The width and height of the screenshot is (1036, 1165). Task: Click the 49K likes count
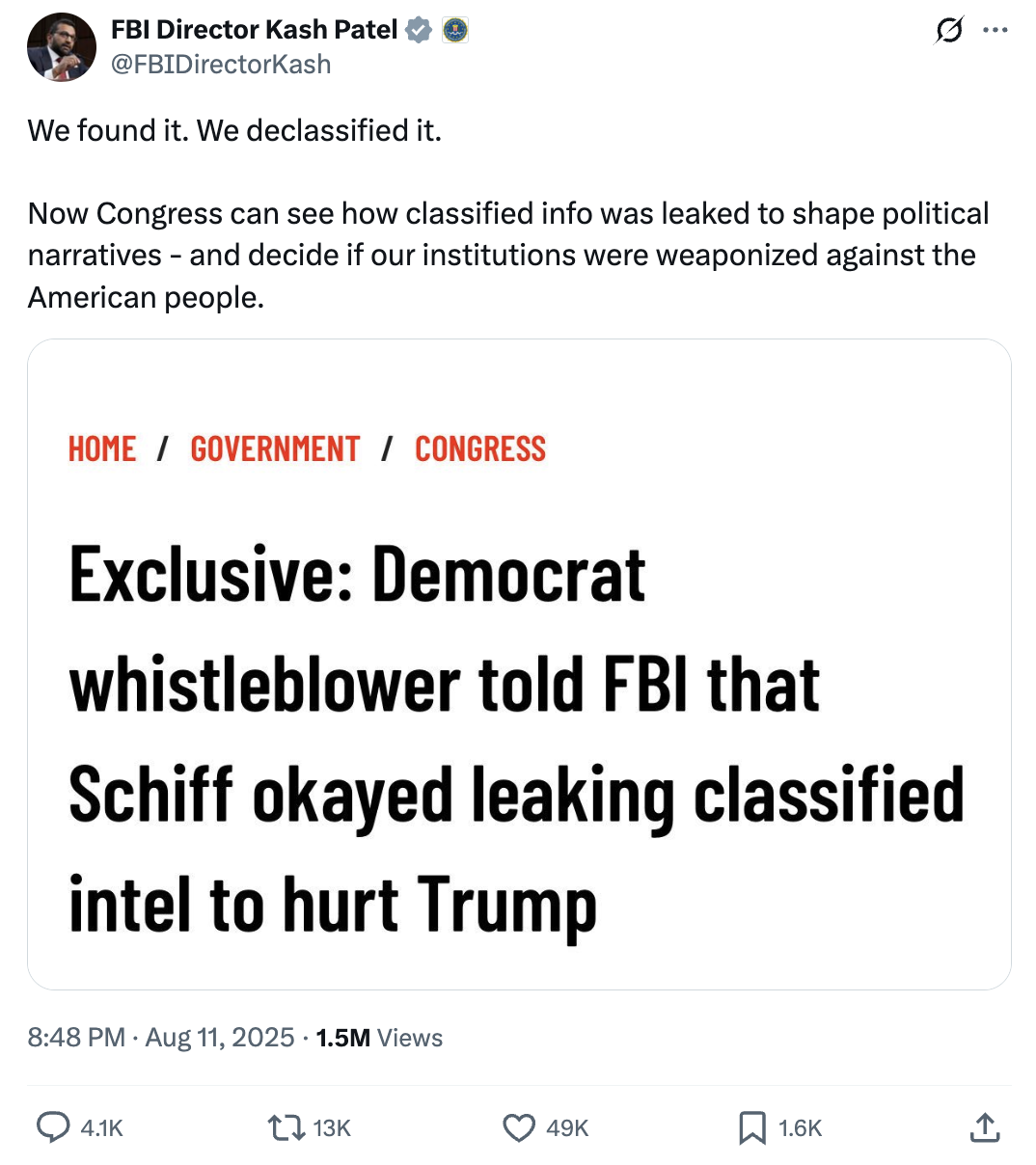click(x=567, y=1128)
